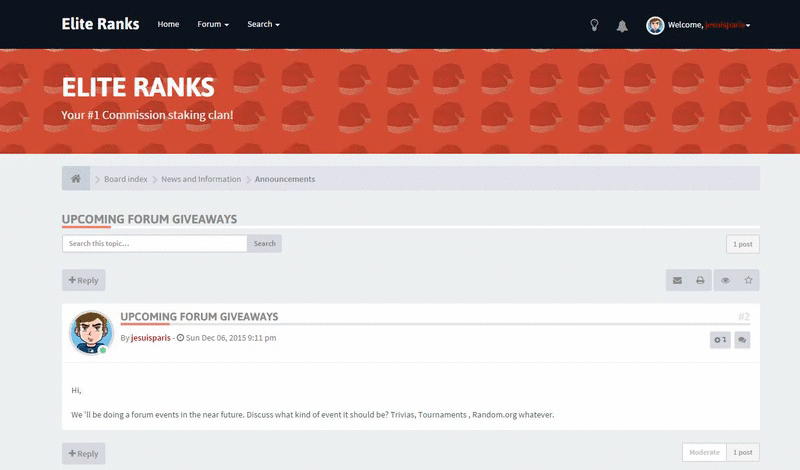Open Announcements breadcrumb link
The width and height of the screenshot is (800, 470).
click(285, 179)
